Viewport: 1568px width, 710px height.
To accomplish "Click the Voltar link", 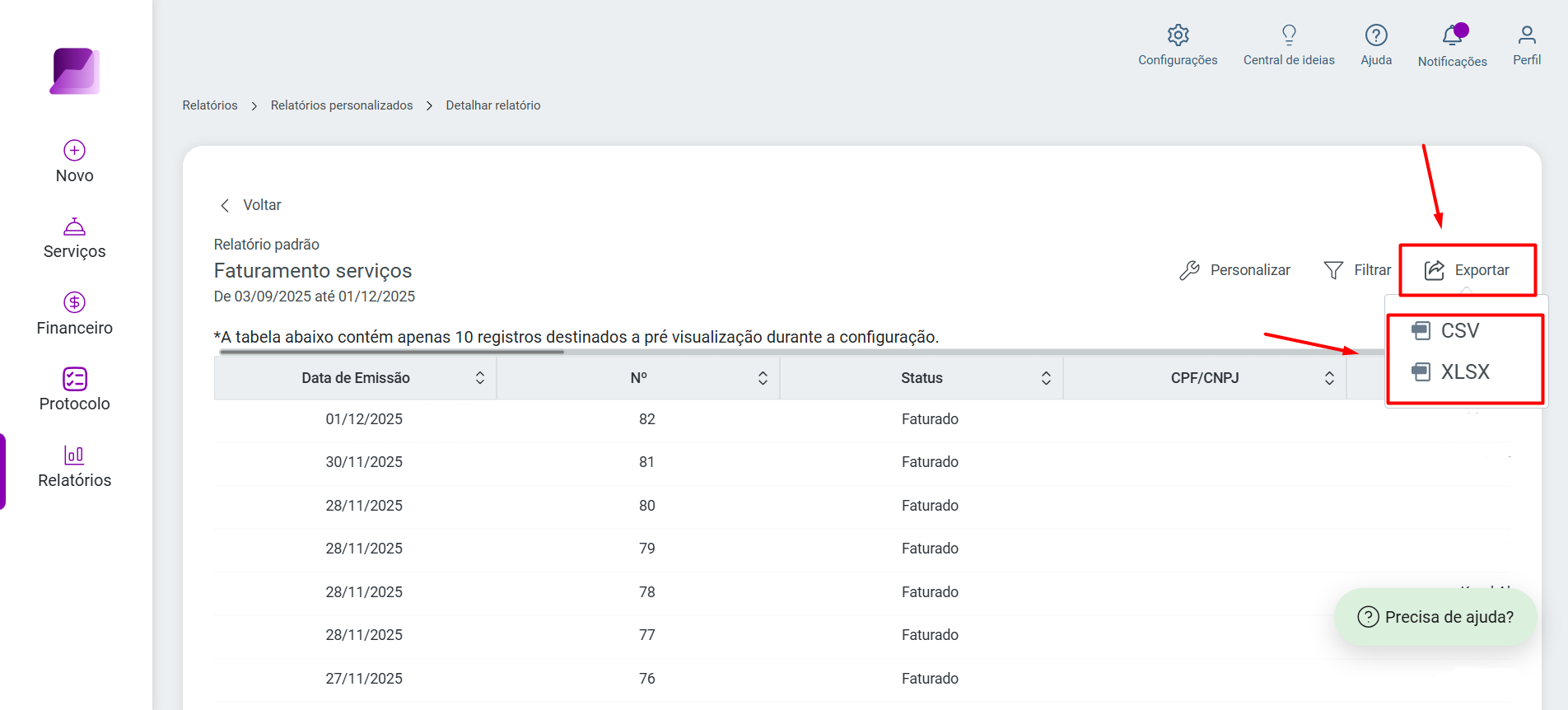I will [x=262, y=205].
